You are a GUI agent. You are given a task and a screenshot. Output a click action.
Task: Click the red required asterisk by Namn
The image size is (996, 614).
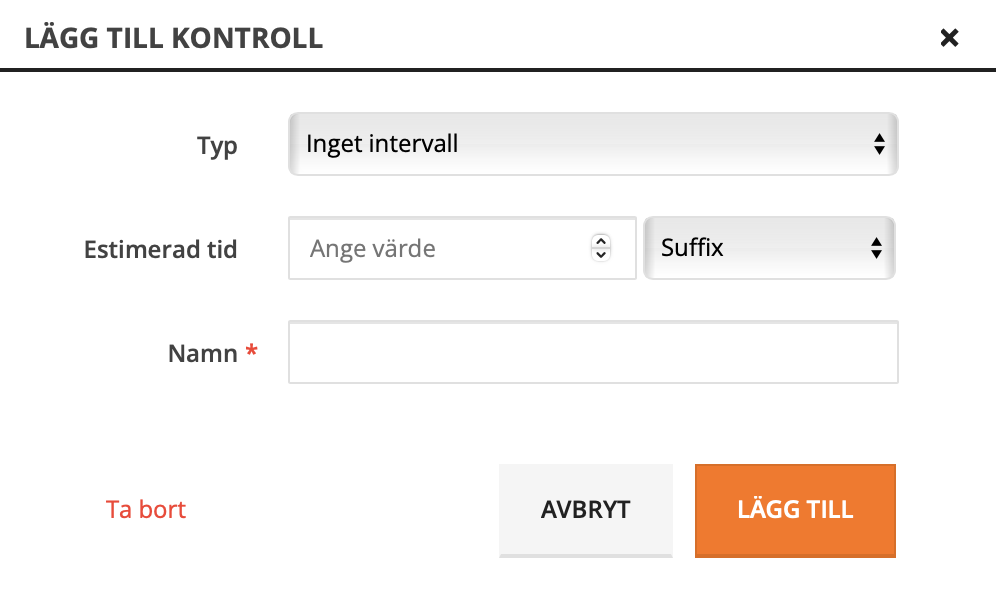click(252, 351)
